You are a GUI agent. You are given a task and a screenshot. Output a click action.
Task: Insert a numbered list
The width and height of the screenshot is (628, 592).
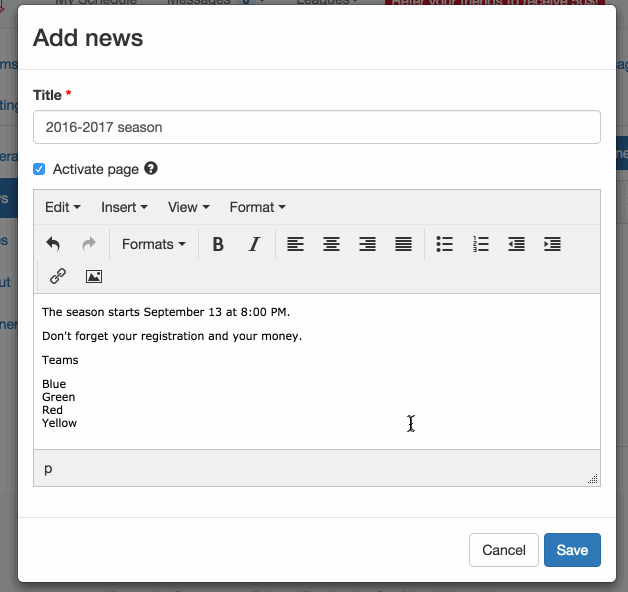[x=481, y=244]
